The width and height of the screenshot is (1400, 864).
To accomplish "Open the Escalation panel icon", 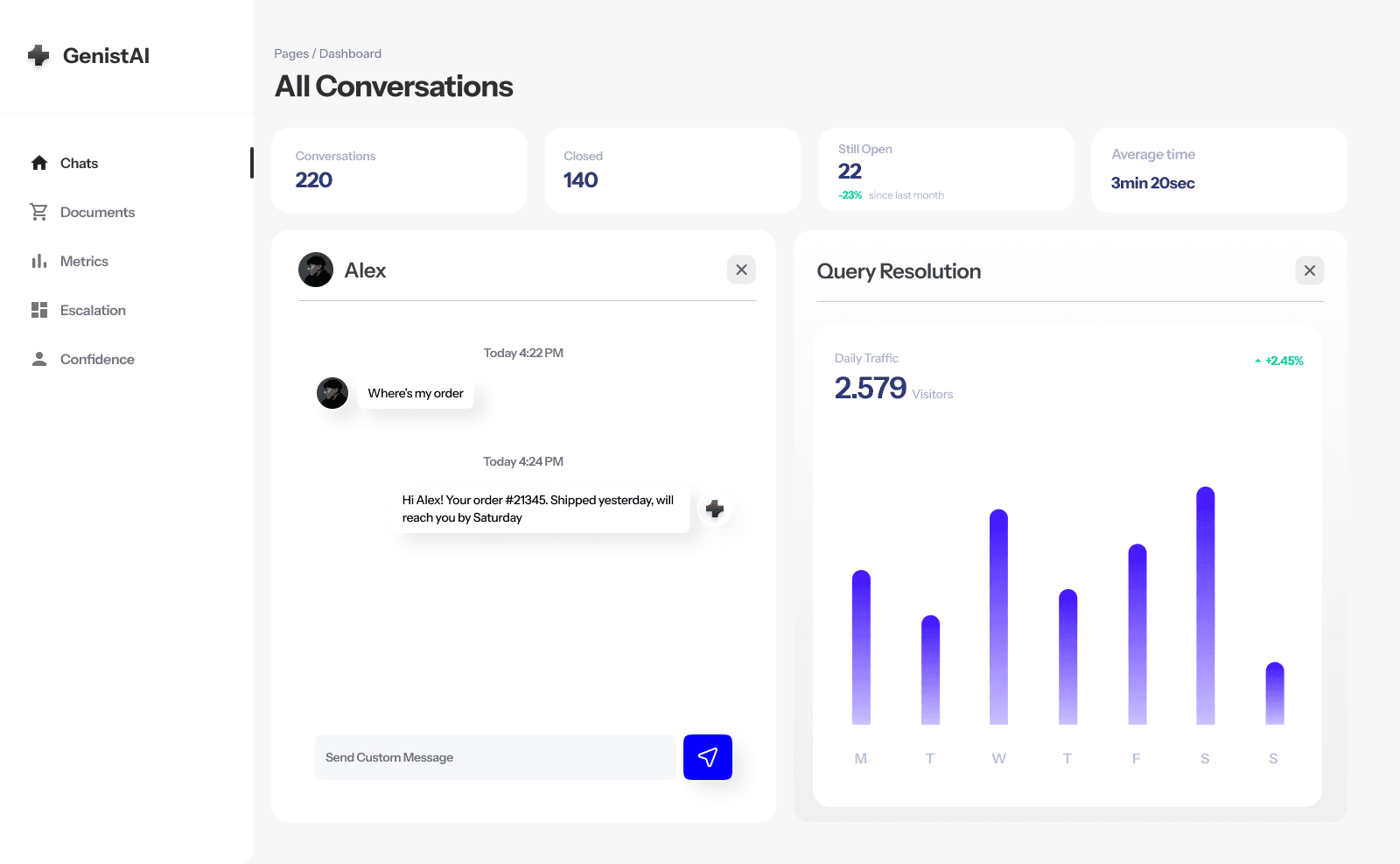I will coord(38,310).
